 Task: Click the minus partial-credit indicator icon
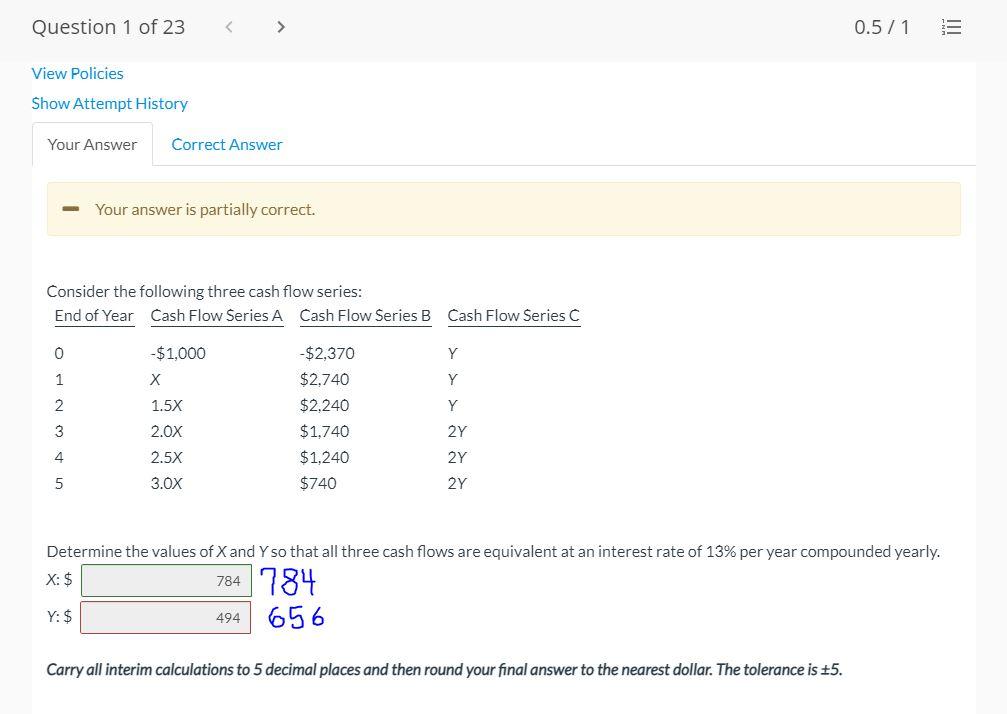[70, 209]
